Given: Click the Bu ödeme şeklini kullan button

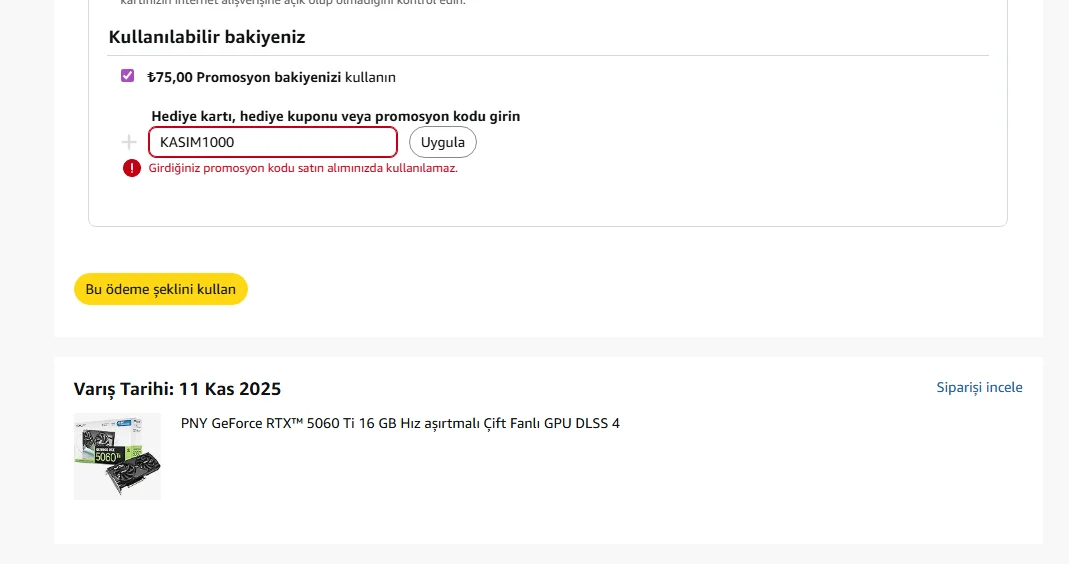Looking at the screenshot, I should [x=161, y=289].
